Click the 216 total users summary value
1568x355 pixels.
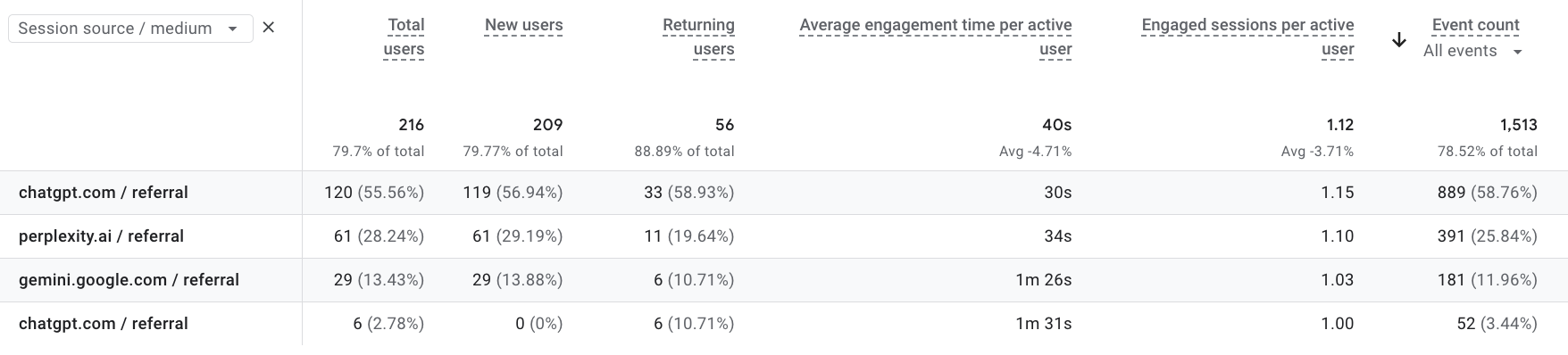click(x=411, y=125)
